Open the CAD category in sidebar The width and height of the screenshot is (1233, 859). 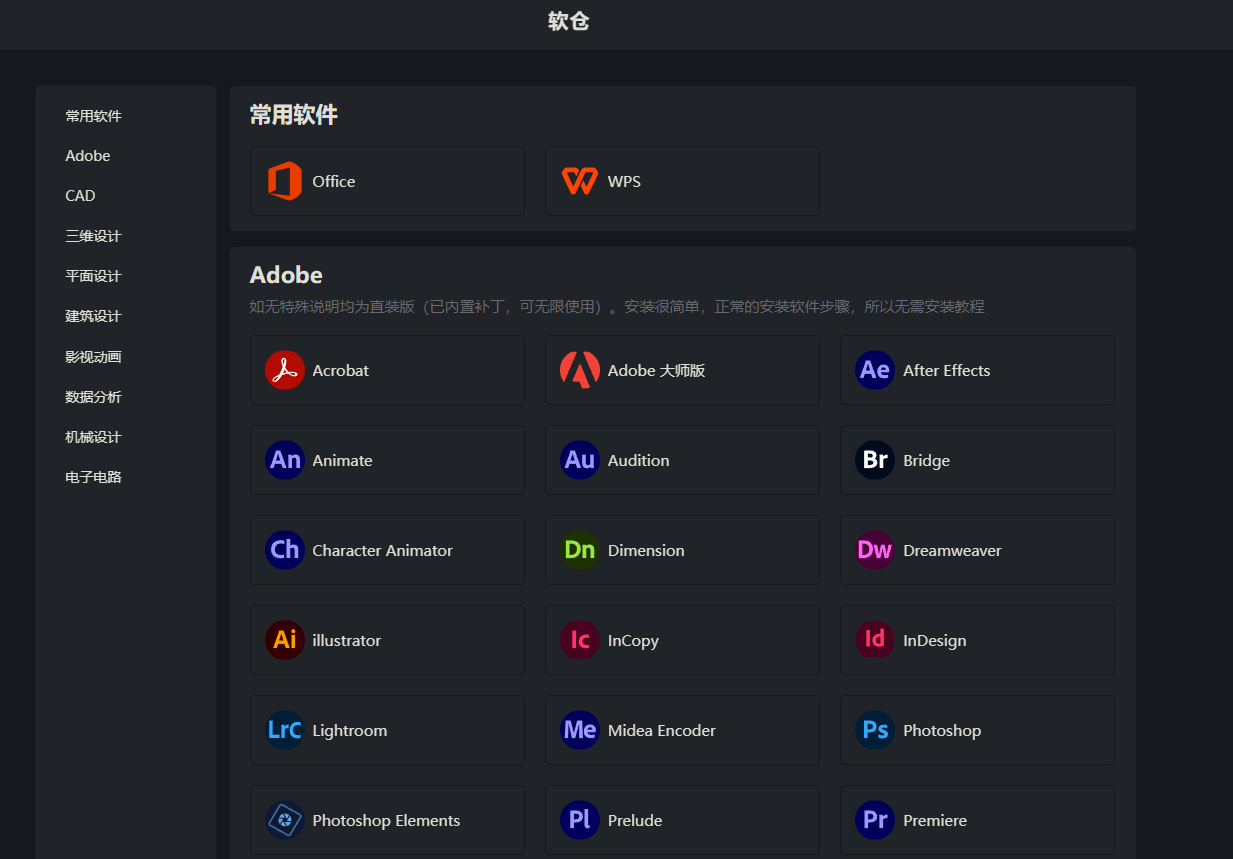[x=80, y=195]
